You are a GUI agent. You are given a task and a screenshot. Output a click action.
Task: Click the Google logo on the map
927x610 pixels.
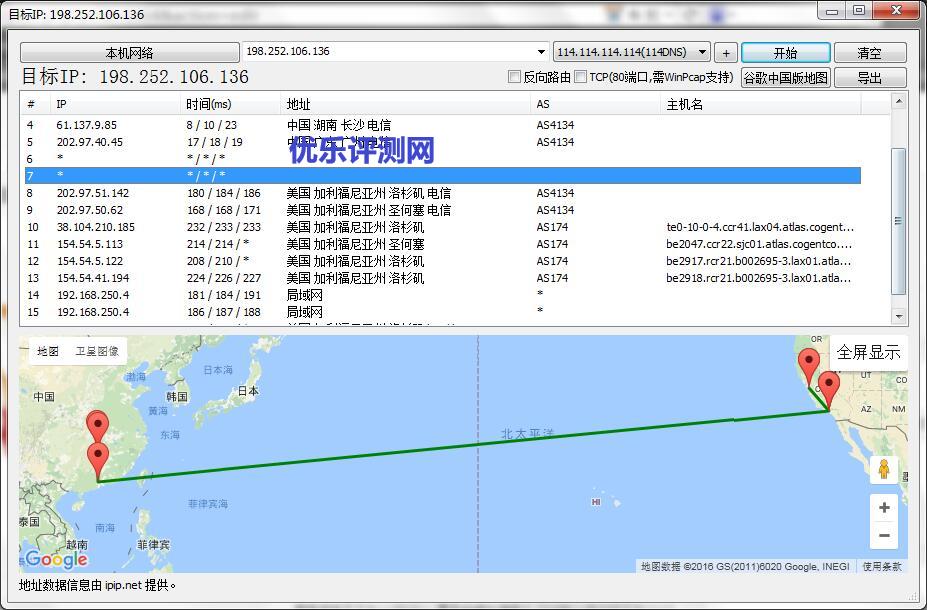56,559
